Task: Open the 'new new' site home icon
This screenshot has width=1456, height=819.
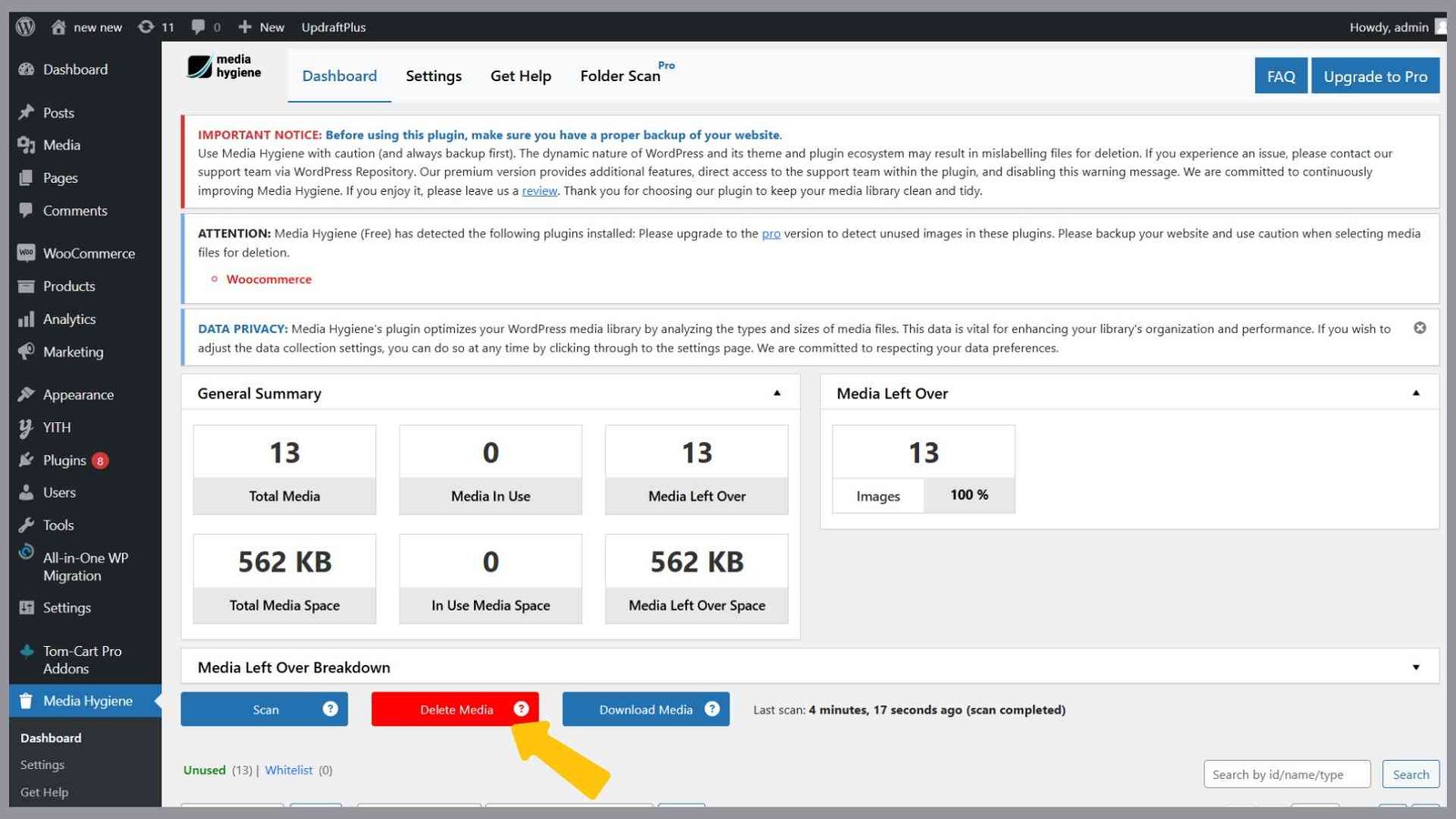Action: point(58,26)
